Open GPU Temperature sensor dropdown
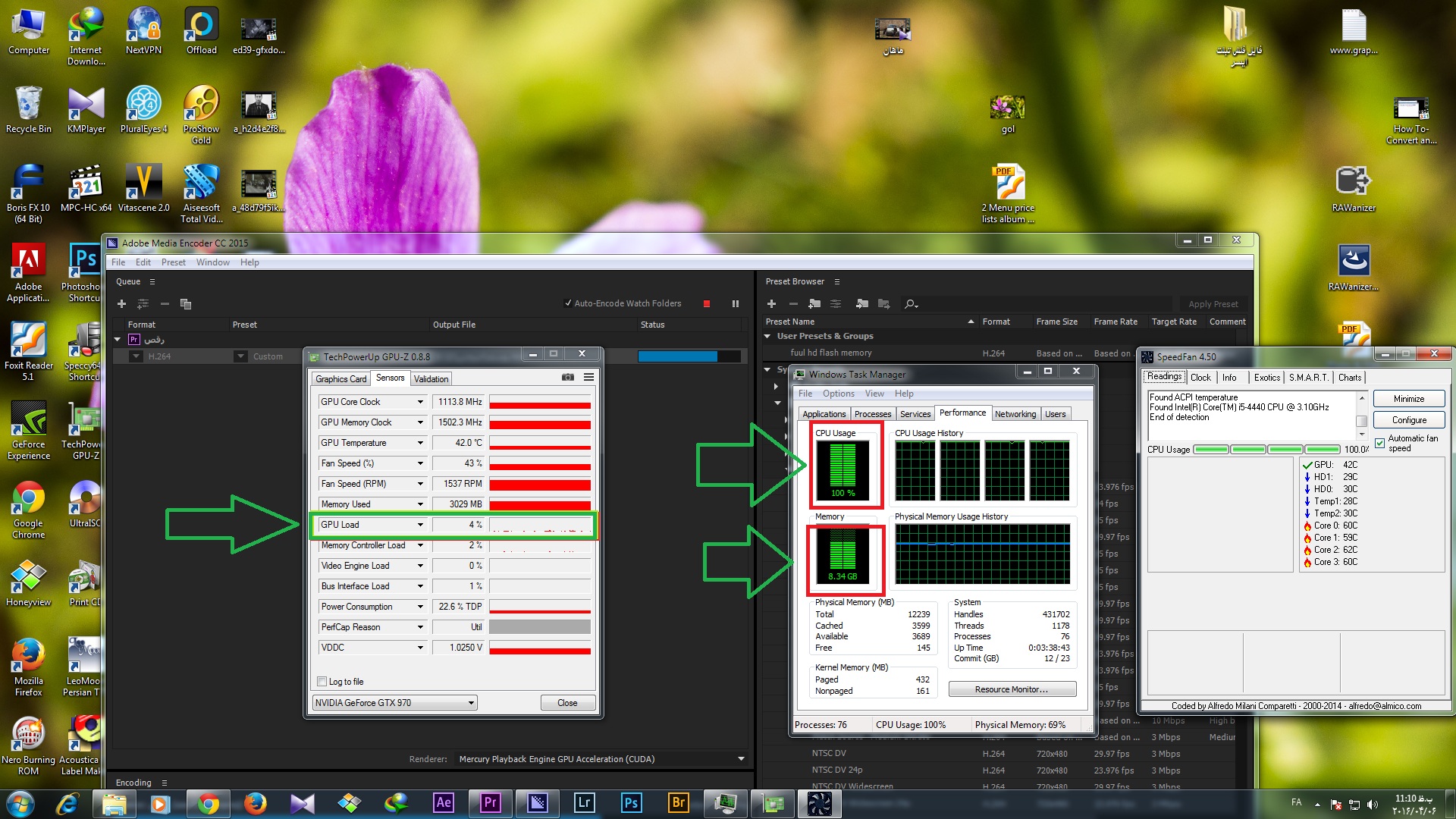1456x819 pixels. (420, 443)
